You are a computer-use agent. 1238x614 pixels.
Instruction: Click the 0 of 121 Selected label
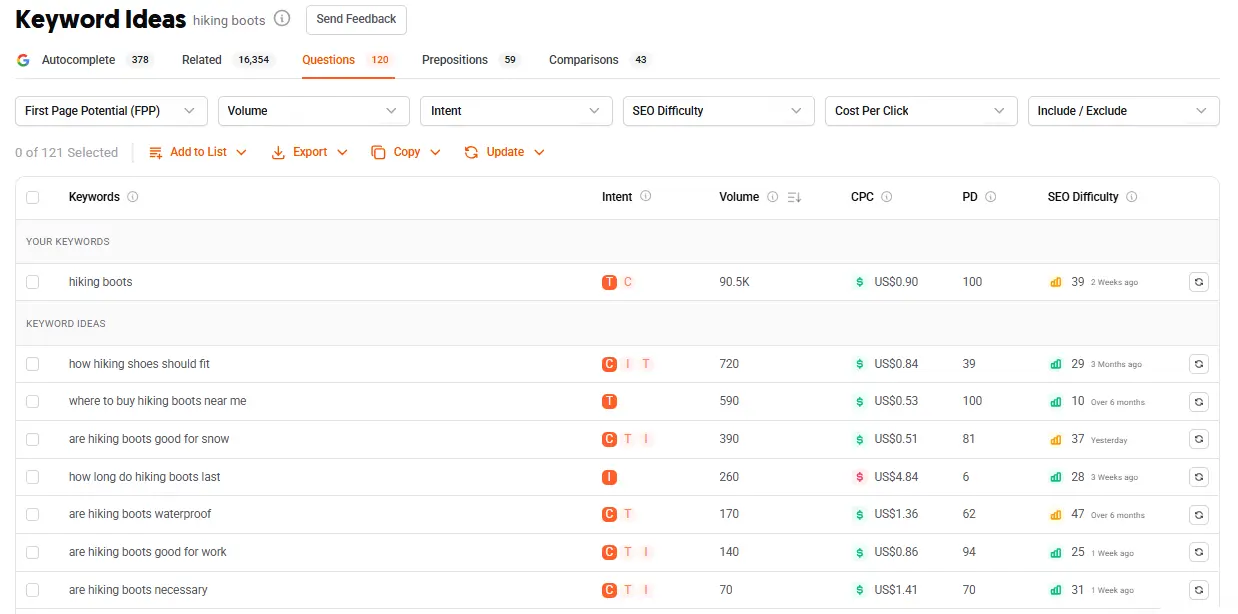click(66, 152)
